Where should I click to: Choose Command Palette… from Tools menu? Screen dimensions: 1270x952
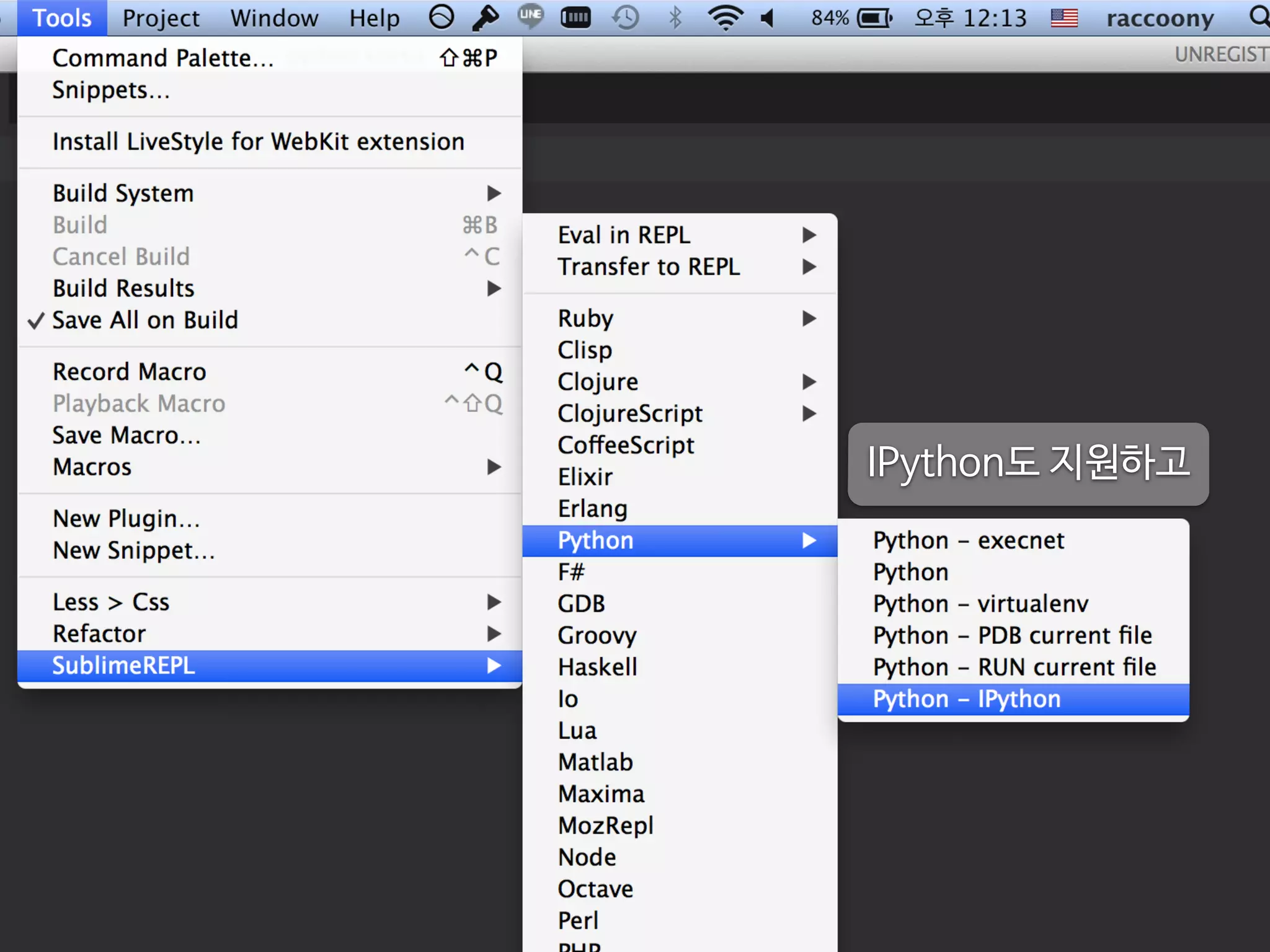pos(270,58)
